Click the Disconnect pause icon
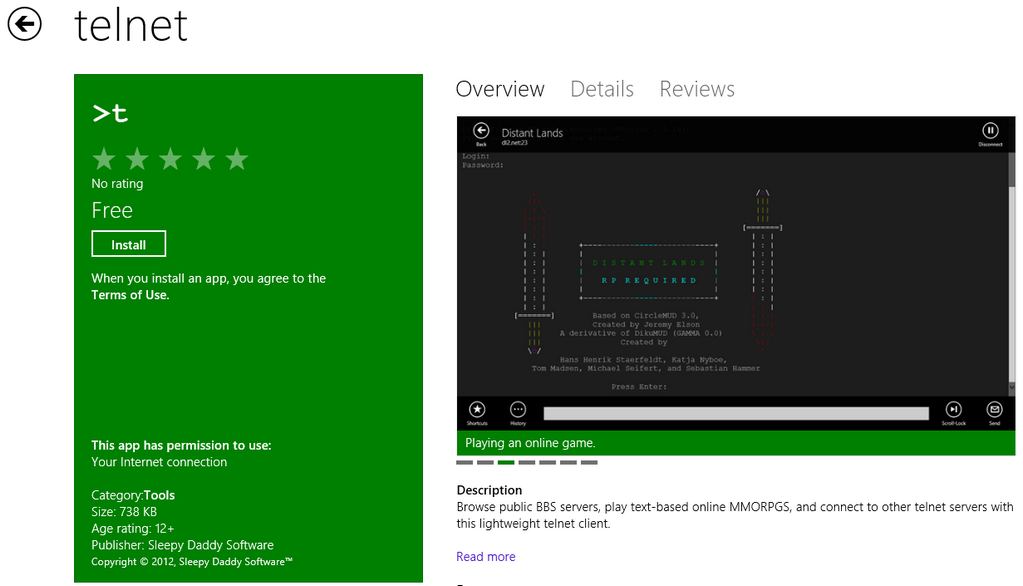Image resolution: width=1023 pixels, height=586 pixels. 989,131
